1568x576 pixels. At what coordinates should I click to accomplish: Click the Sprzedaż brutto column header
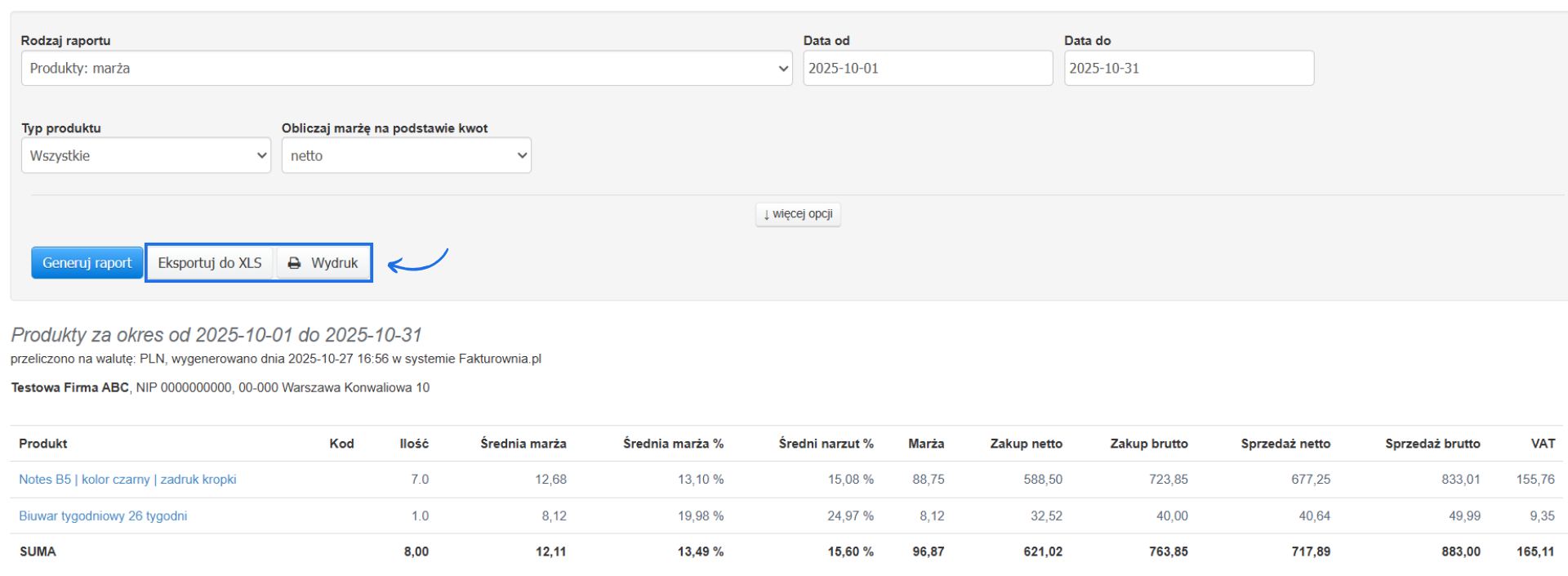[1432, 444]
